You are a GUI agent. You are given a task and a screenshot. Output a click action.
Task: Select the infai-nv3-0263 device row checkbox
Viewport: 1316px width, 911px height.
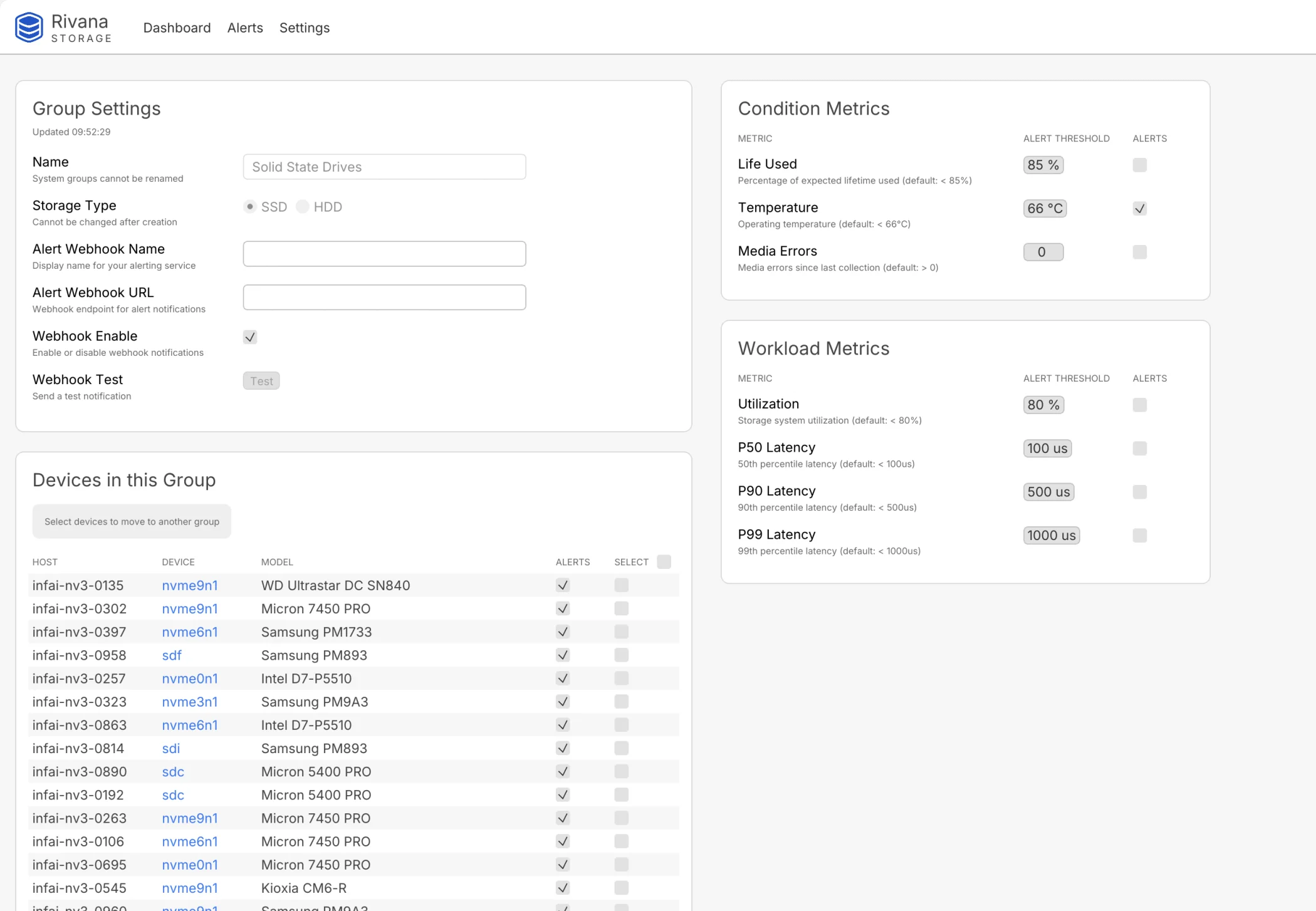tap(622, 818)
